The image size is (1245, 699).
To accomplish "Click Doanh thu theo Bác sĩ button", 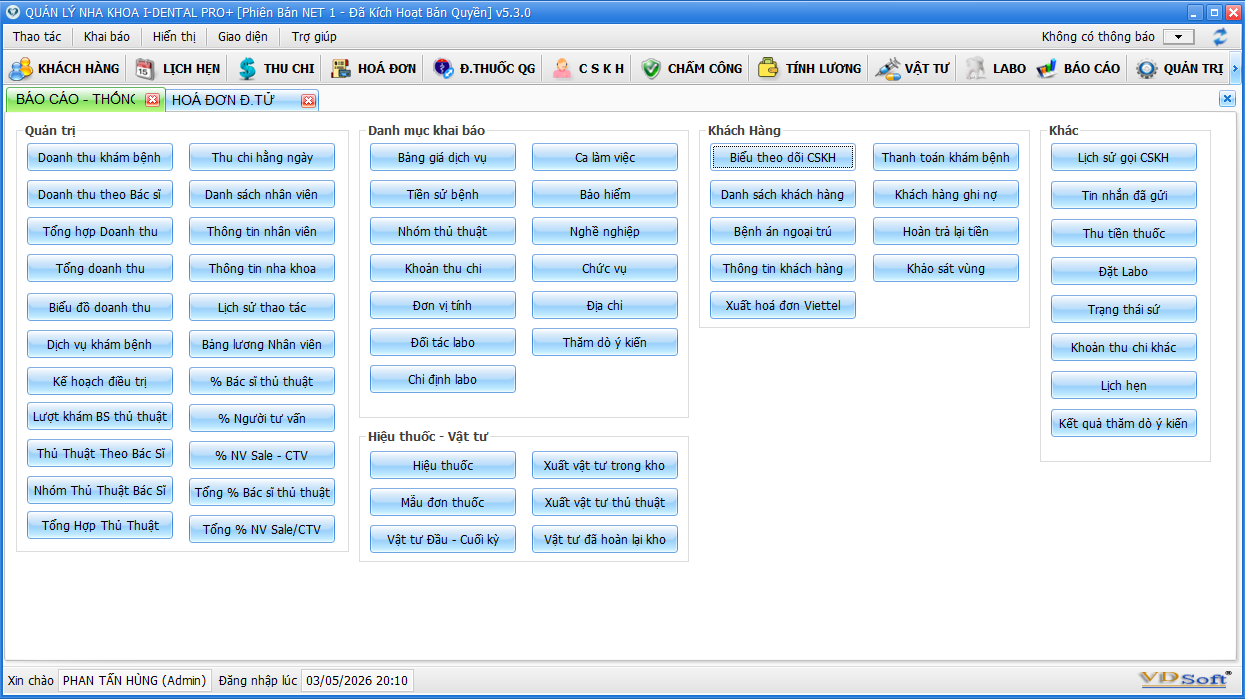I will [100, 194].
